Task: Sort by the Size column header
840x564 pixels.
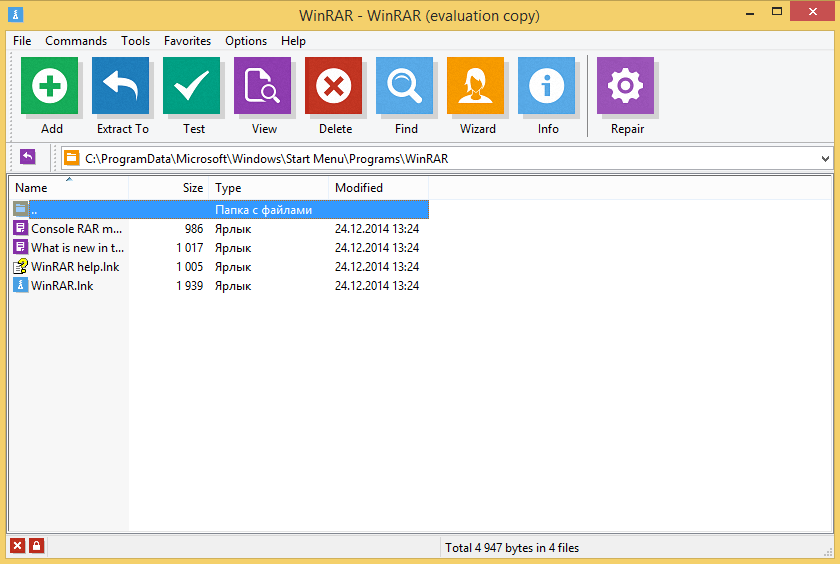Action: pos(169,188)
